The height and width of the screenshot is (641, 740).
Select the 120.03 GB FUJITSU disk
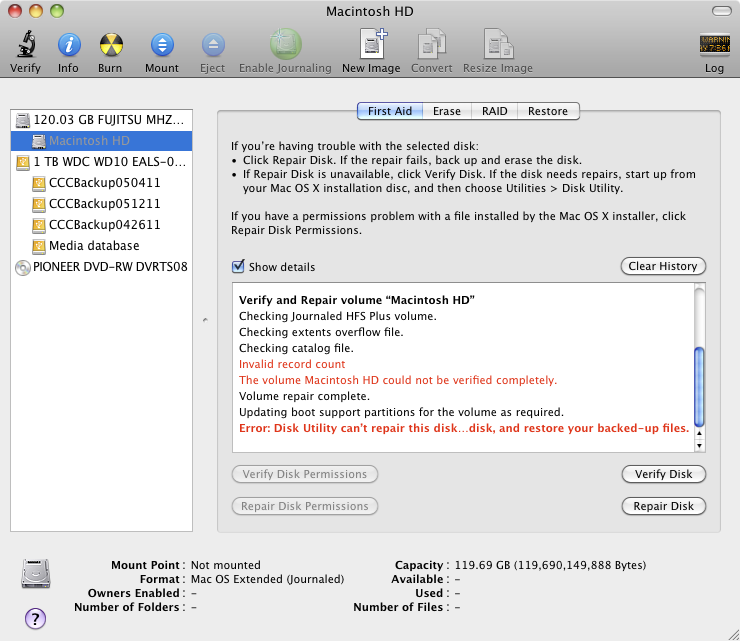[101, 120]
